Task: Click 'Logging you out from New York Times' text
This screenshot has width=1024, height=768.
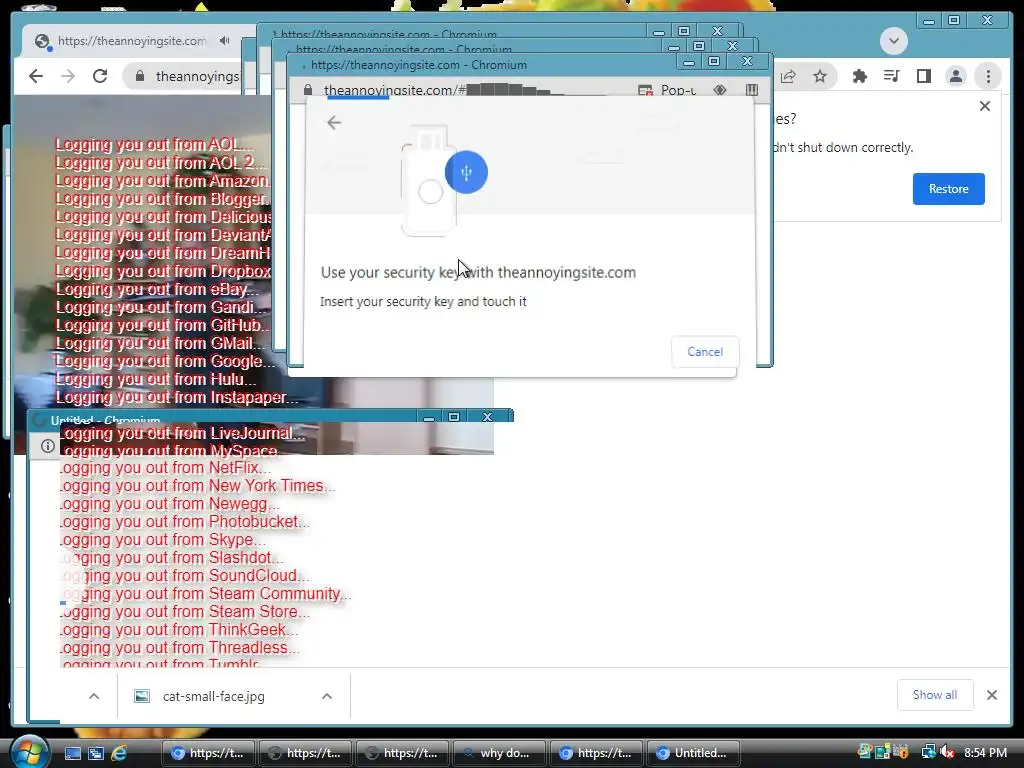Action: click(x=198, y=486)
